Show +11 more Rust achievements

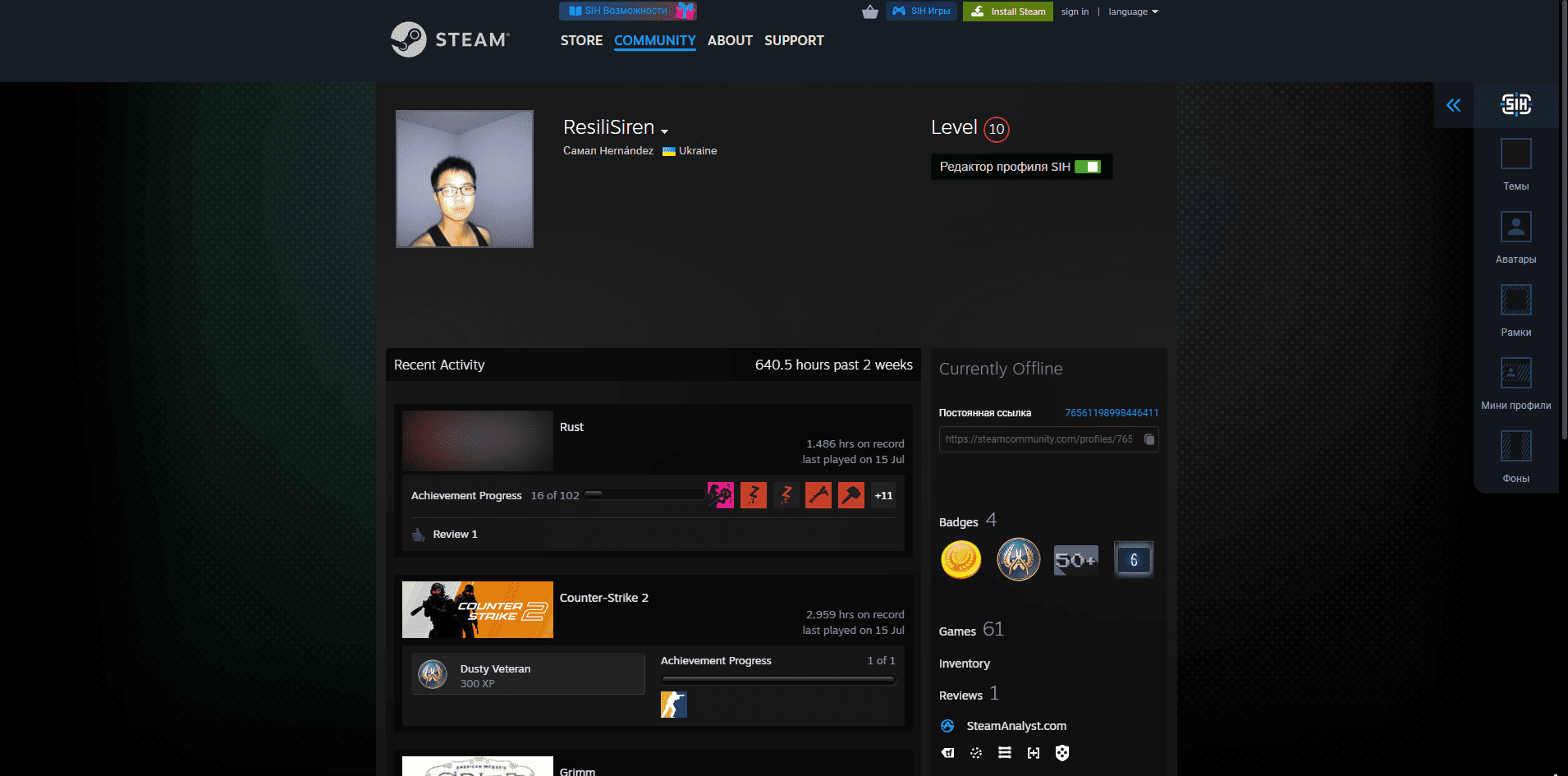coord(883,495)
